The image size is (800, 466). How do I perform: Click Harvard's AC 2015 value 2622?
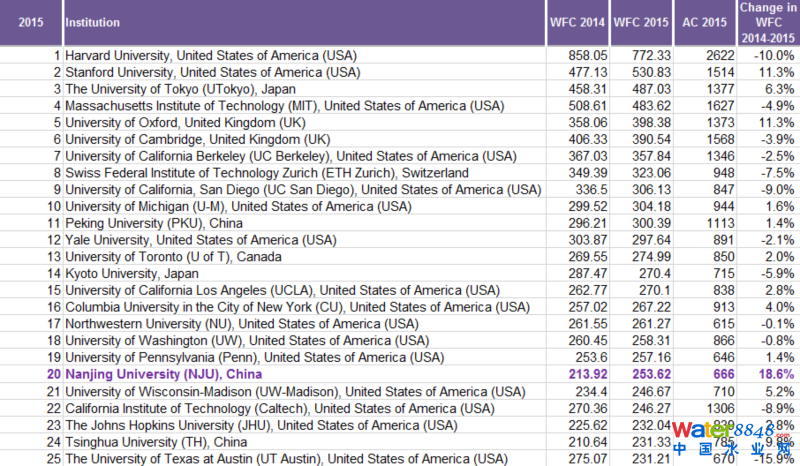pos(707,56)
